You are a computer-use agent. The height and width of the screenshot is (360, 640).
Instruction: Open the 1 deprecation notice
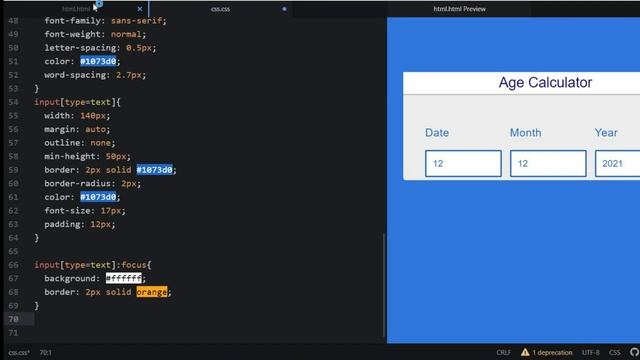(552, 353)
